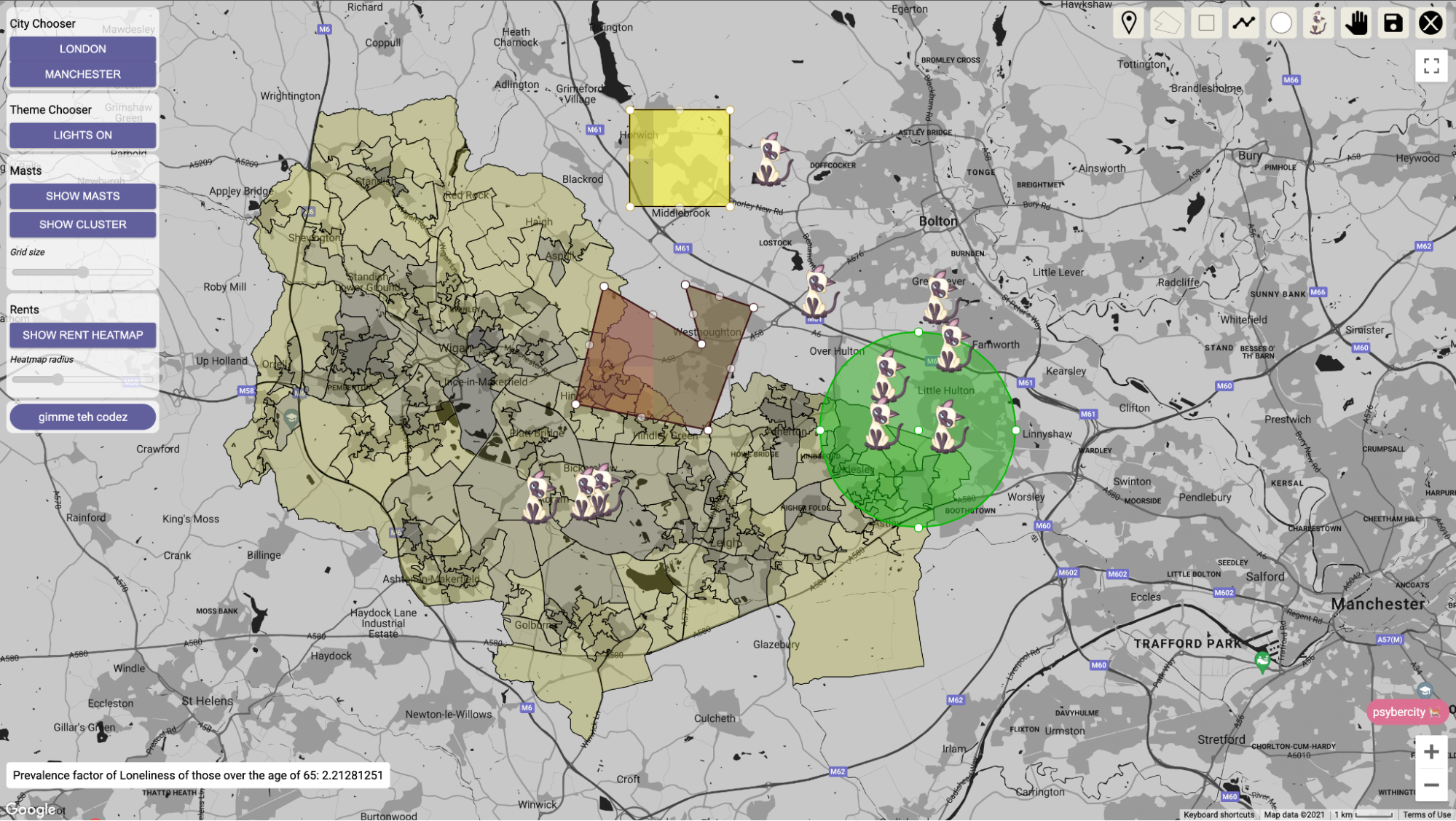Image resolution: width=1456 pixels, height=821 pixels.
Task: Toggle the LIGHTS ON theme
Action: (82, 135)
